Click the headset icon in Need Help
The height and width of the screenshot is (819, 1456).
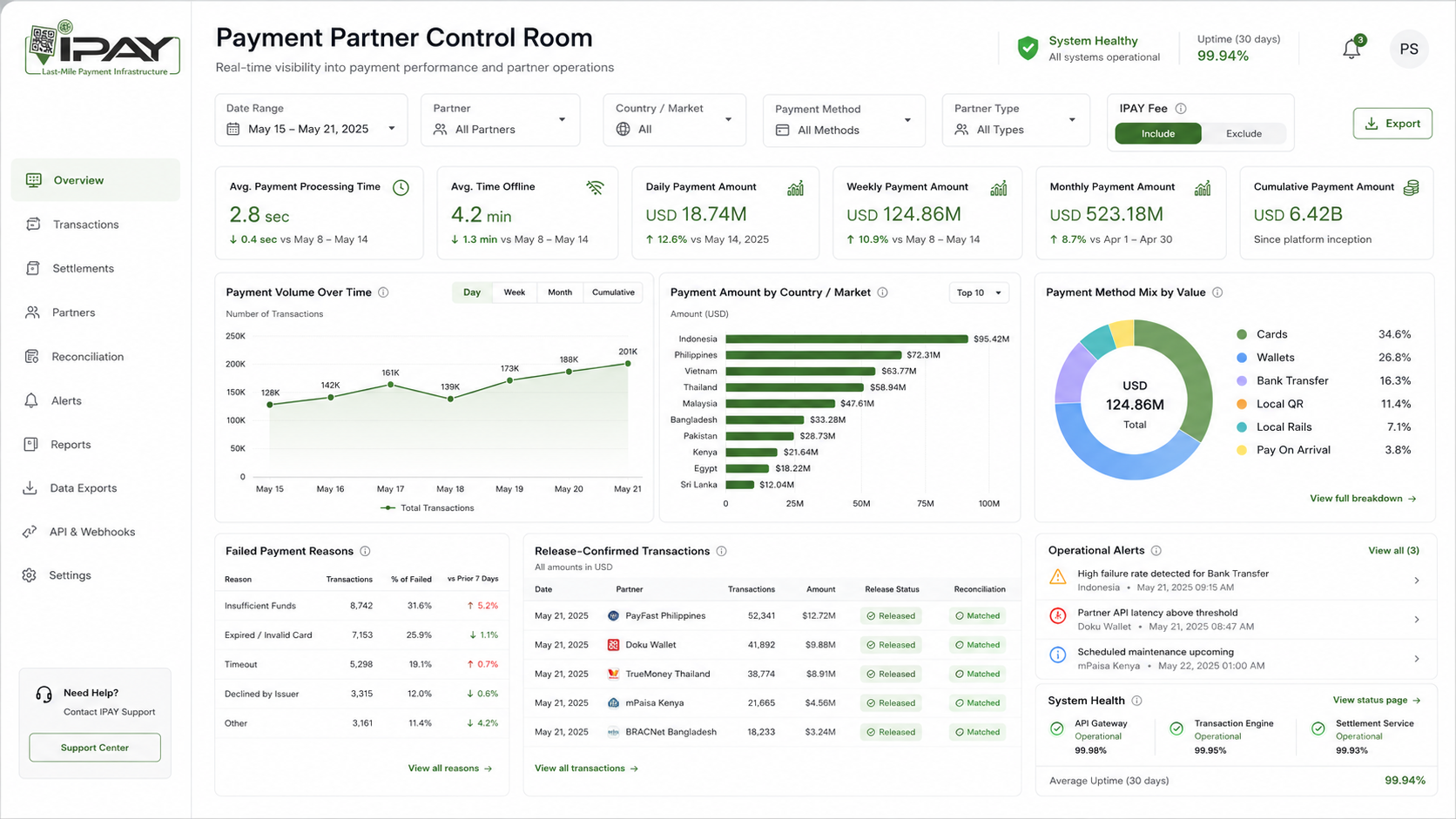click(x=44, y=694)
